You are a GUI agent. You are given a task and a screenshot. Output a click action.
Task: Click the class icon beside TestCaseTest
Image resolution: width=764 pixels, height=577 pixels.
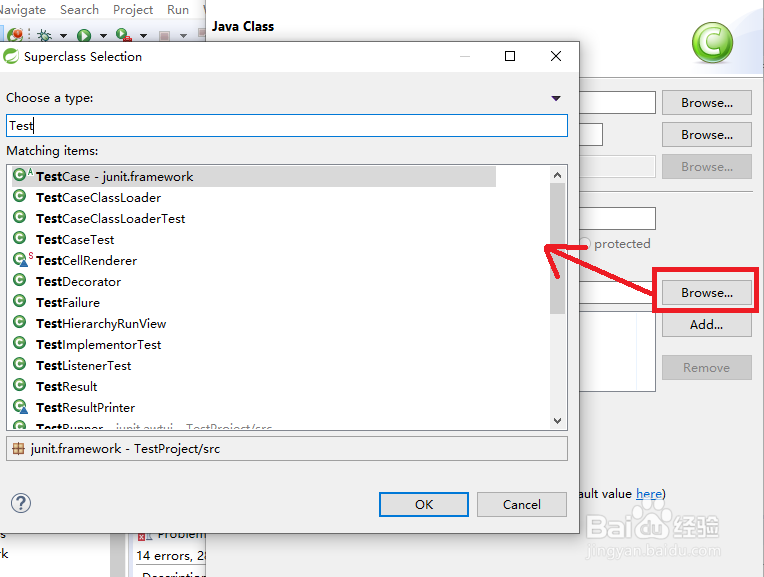19,238
